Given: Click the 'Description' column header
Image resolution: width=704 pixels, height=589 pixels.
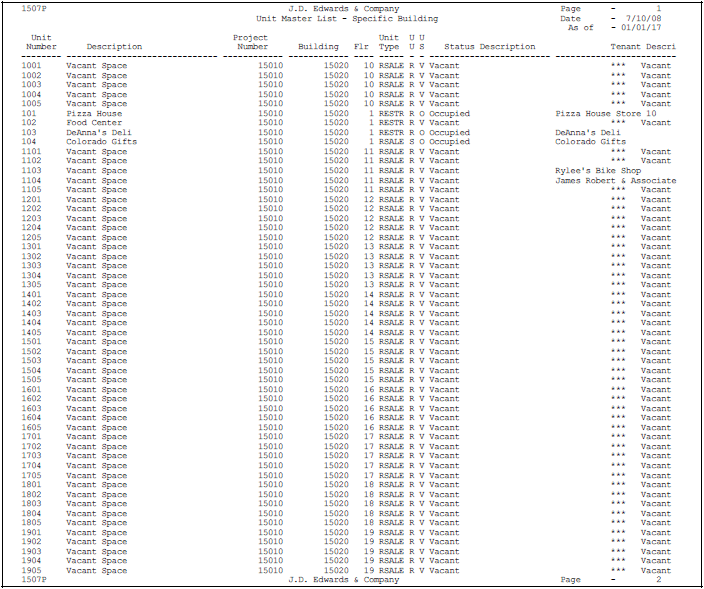Looking at the screenshot, I should [114, 47].
